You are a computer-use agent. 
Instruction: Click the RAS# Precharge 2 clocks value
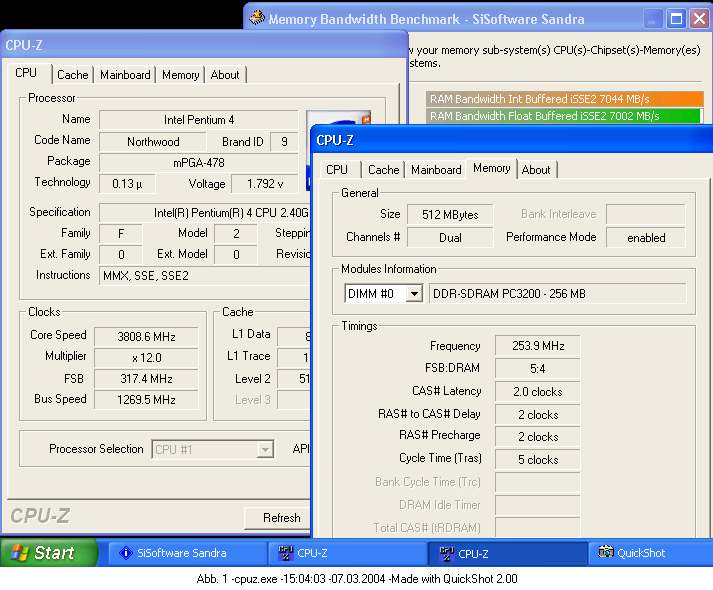(537, 437)
